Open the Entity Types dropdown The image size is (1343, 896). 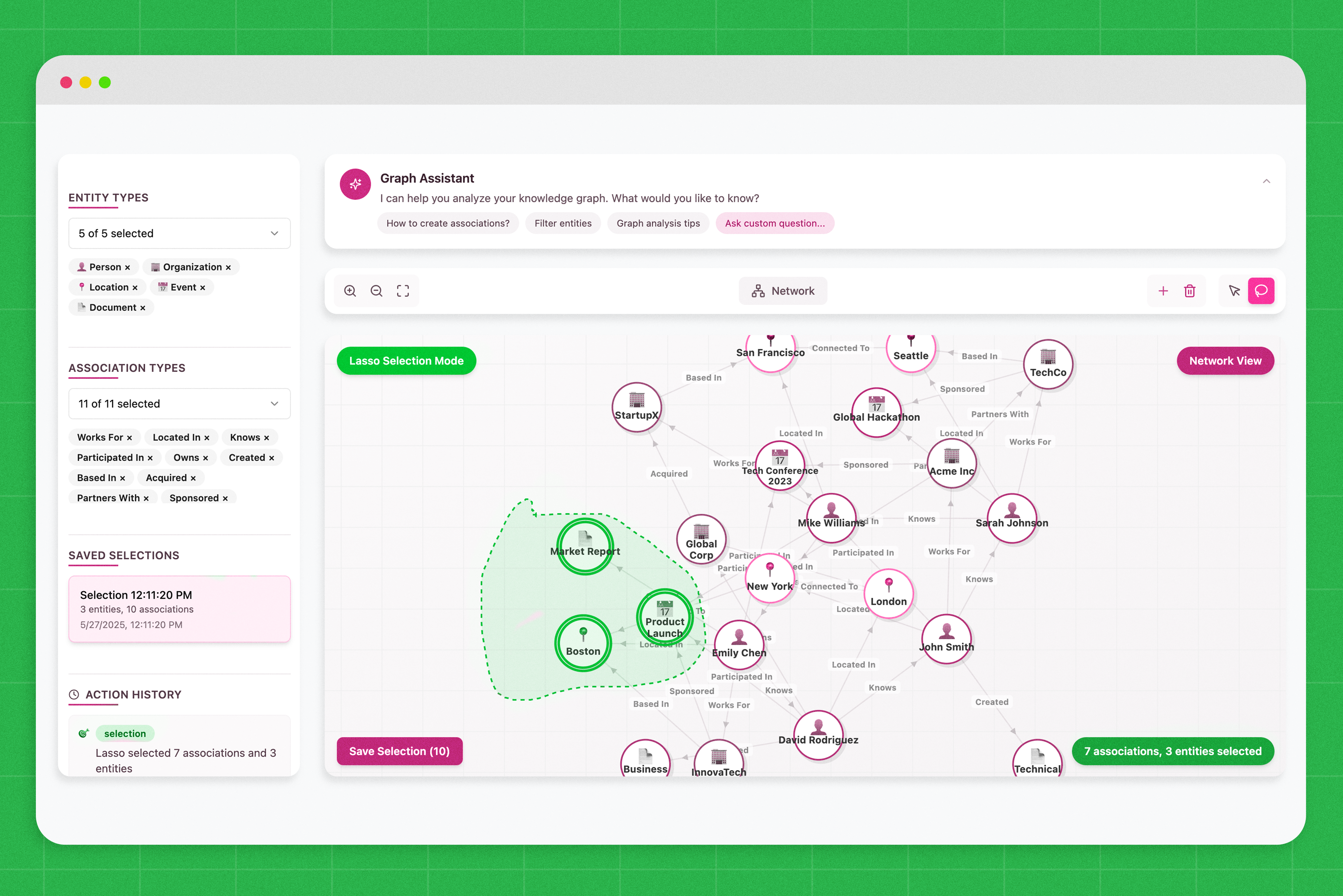click(x=179, y=233)
